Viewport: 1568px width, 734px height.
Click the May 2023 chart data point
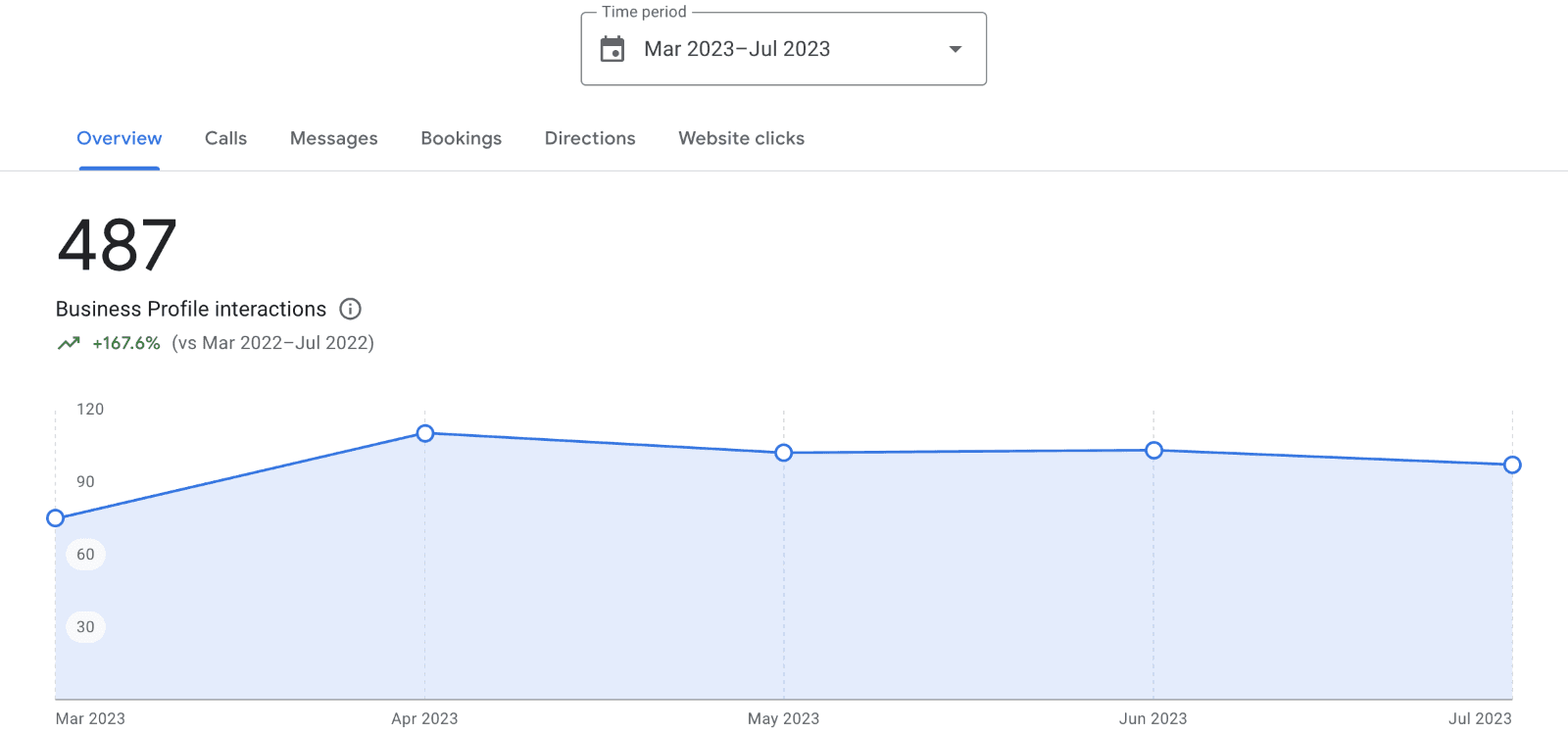click(784, 453)
